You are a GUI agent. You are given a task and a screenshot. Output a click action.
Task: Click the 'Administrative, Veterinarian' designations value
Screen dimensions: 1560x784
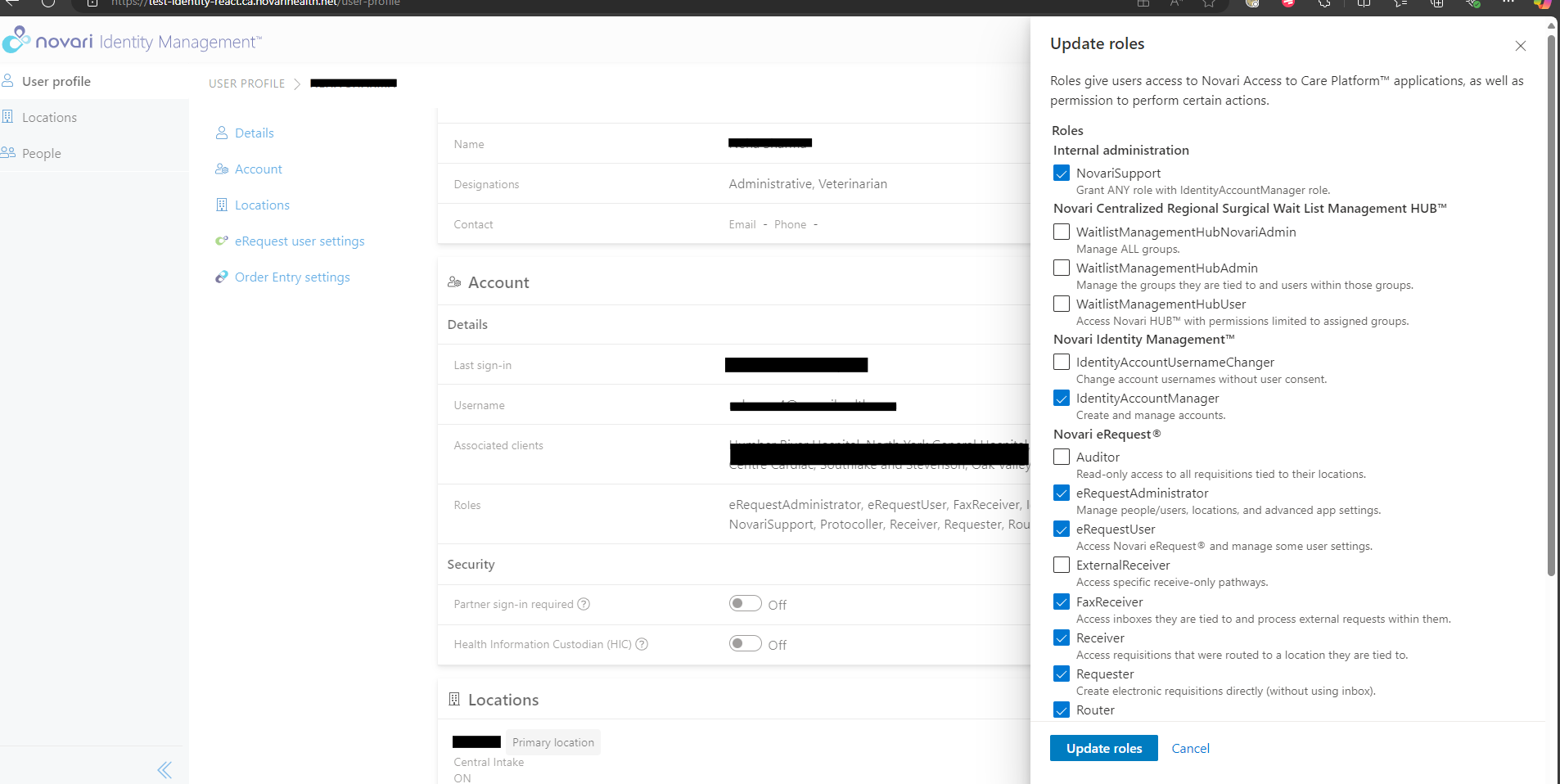point(808,184)
